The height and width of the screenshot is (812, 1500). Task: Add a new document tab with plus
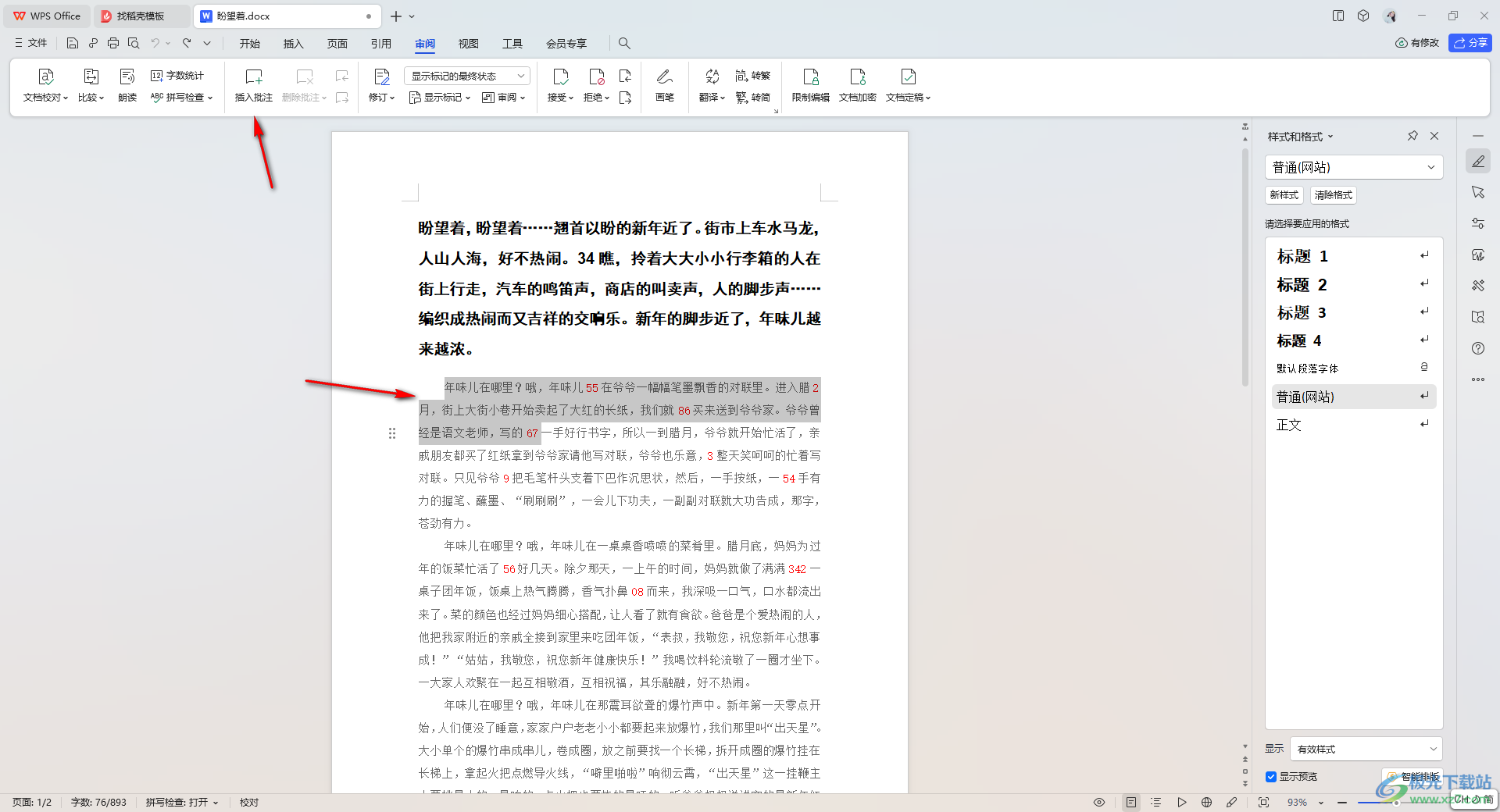tap(396, 16)
